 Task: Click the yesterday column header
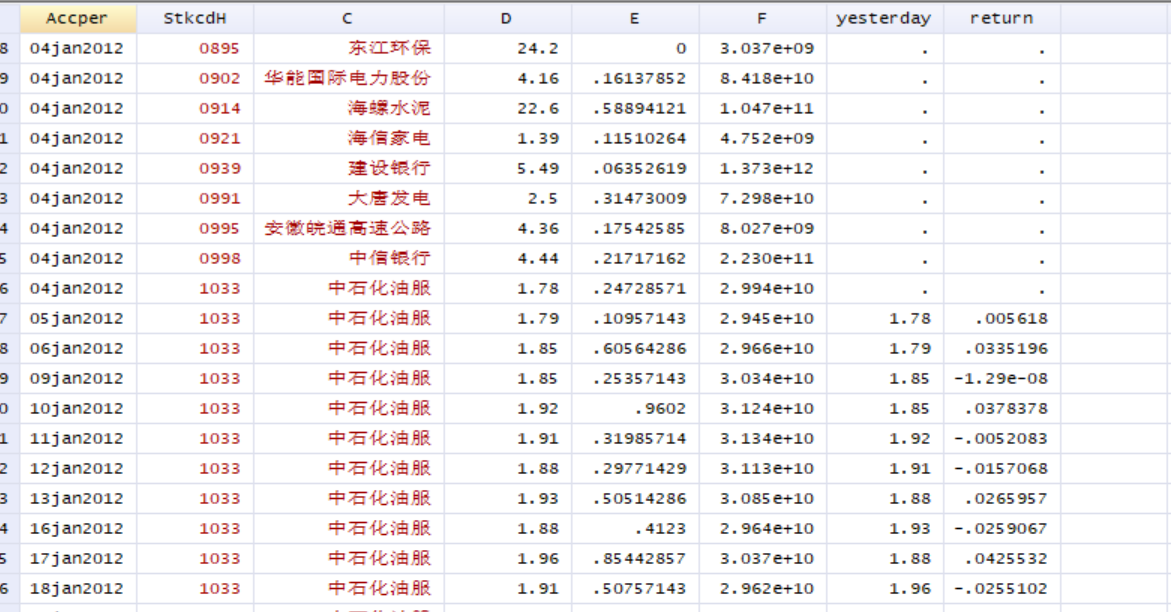point(884,19)
